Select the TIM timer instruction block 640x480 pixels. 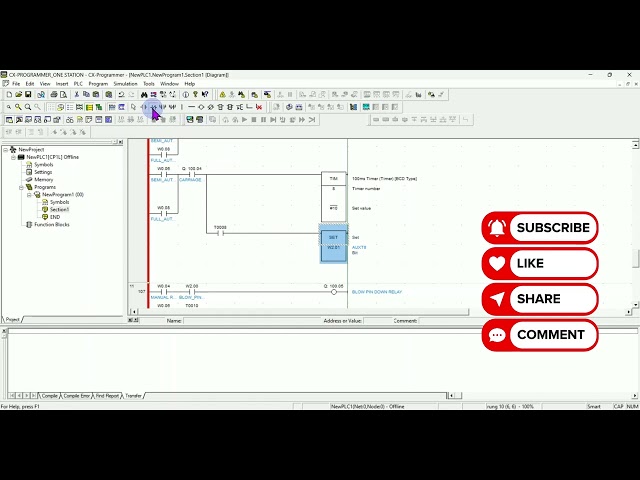(333, 196)
